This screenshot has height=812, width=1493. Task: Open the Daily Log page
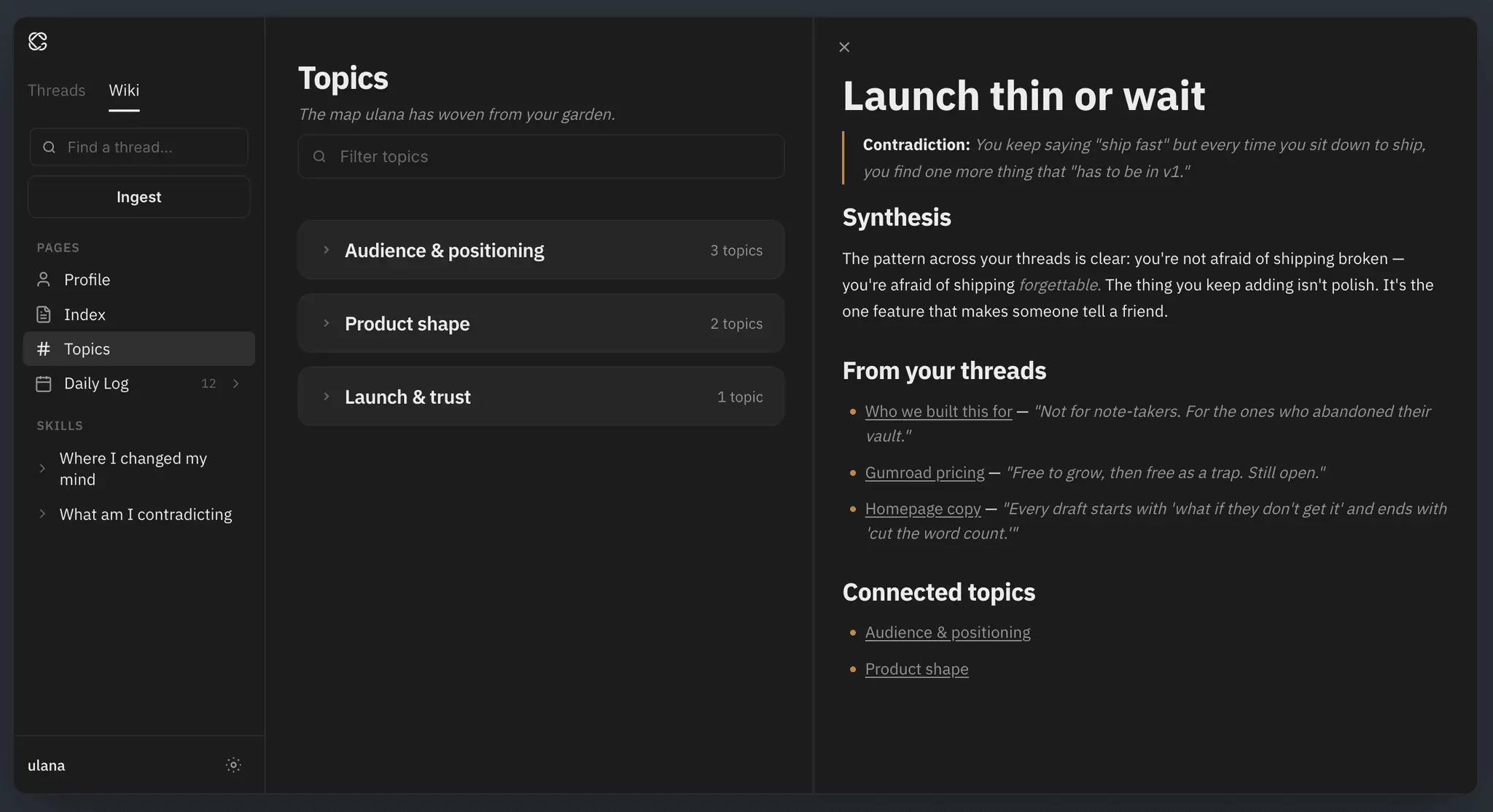click(139, 383)
